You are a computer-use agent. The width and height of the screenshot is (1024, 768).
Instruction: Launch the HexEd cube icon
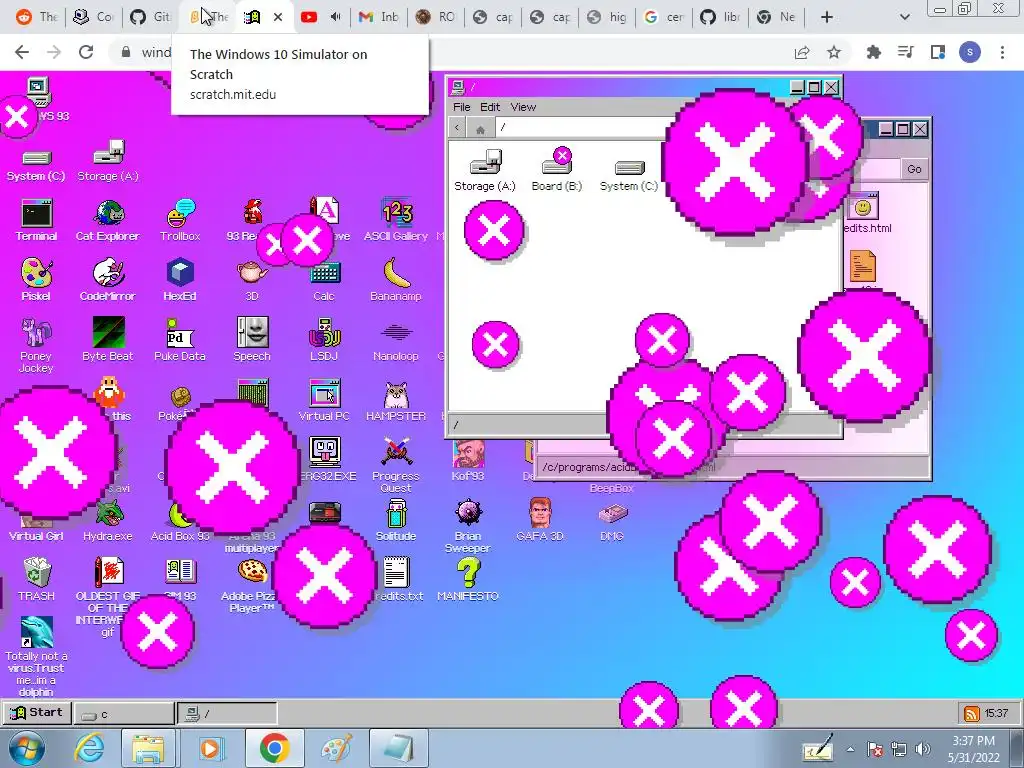[x=180, y=280]
